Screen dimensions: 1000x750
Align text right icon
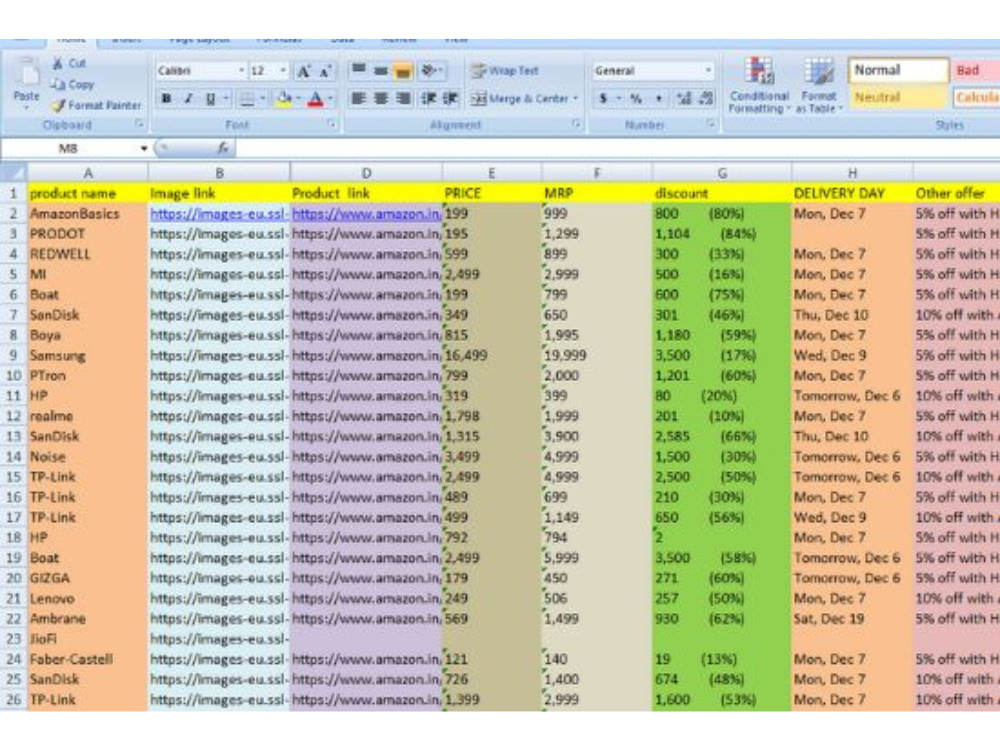(x=402, y=98)
